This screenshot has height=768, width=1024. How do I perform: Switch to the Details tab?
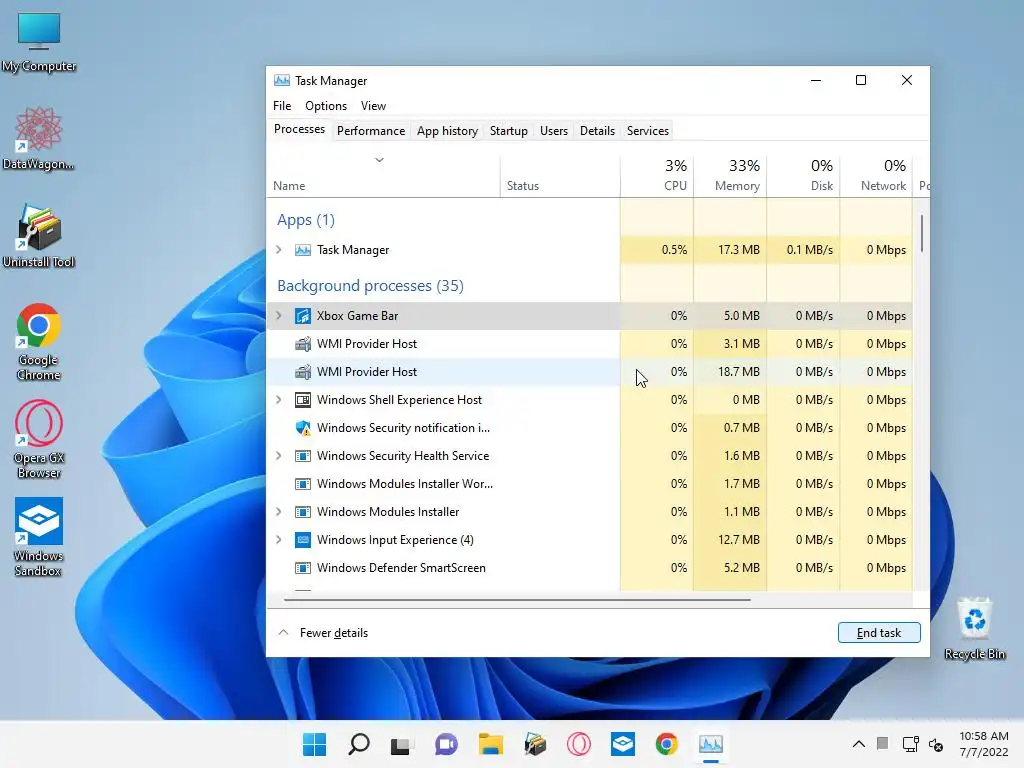(x=598, y=131)
